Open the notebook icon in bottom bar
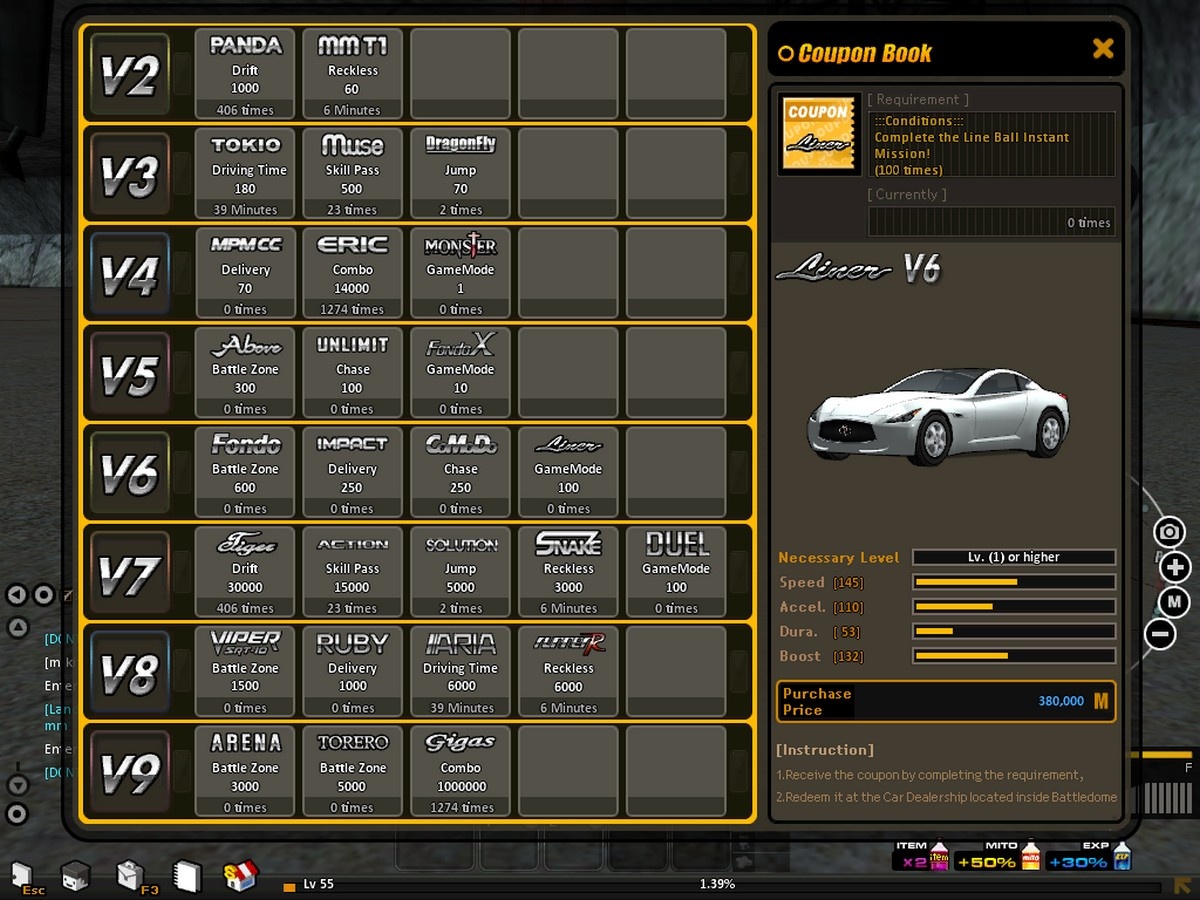The height and width of the screenshot is (900, 1200). pos(187,876)
